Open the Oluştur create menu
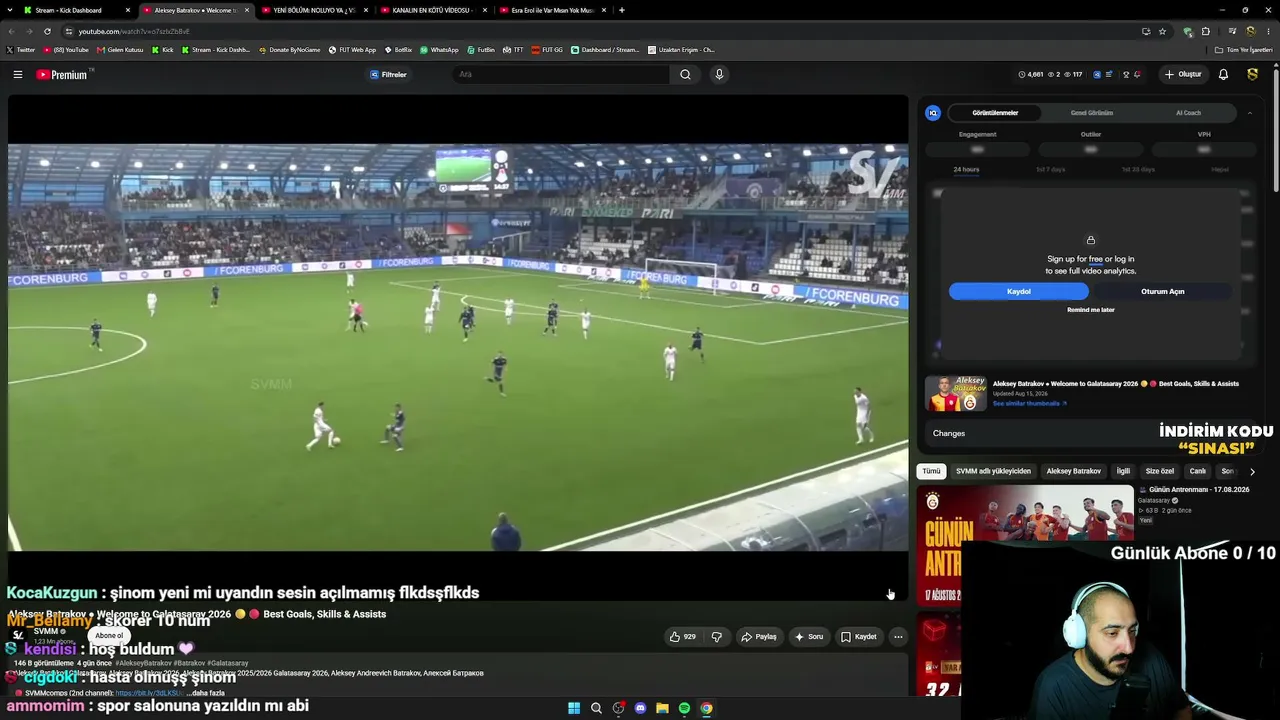Image resolution: width=1280 pixels, height=720 pixels. [x=1183, y=74]
